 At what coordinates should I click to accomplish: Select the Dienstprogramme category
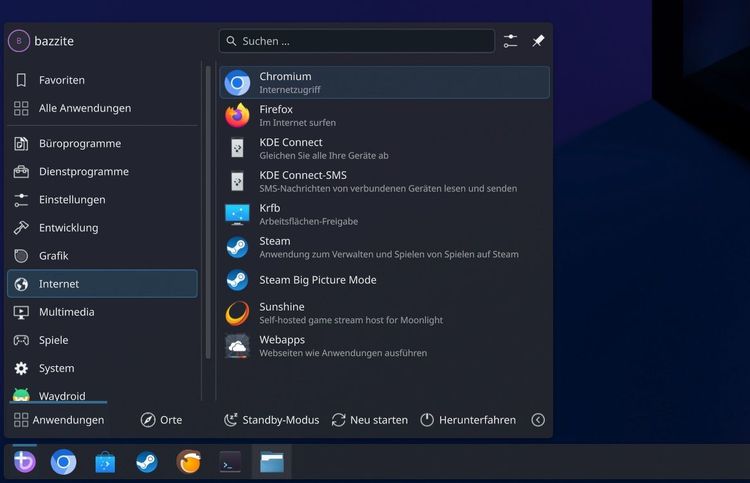(x=102, y=172)
